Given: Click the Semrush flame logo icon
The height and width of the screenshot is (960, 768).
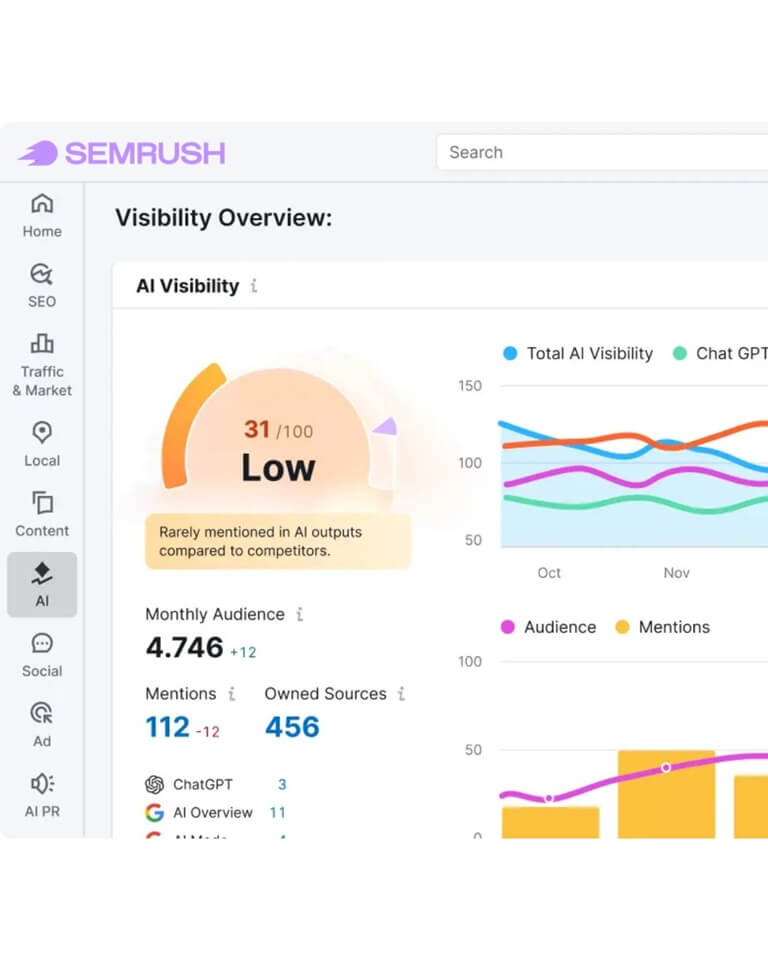Looking at the screenshot, I should click(x=38, y=153).
